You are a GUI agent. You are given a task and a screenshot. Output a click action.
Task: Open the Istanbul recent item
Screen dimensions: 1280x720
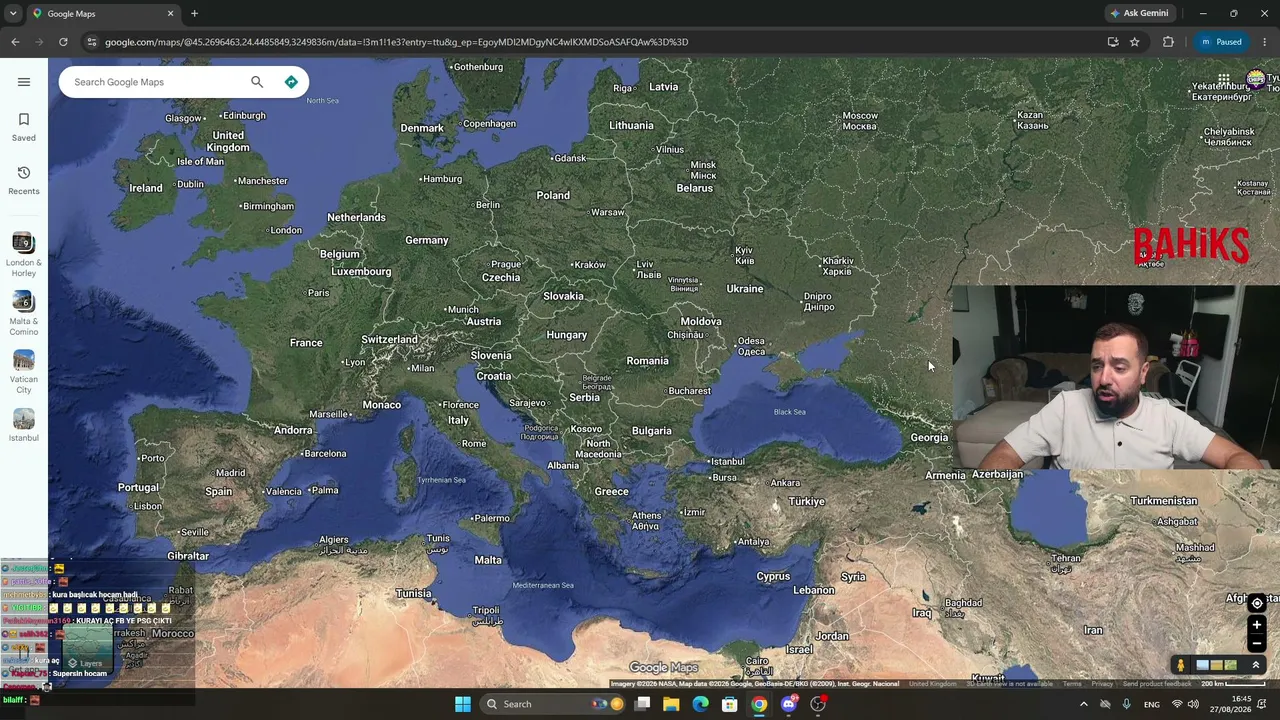tap(24, 425)
